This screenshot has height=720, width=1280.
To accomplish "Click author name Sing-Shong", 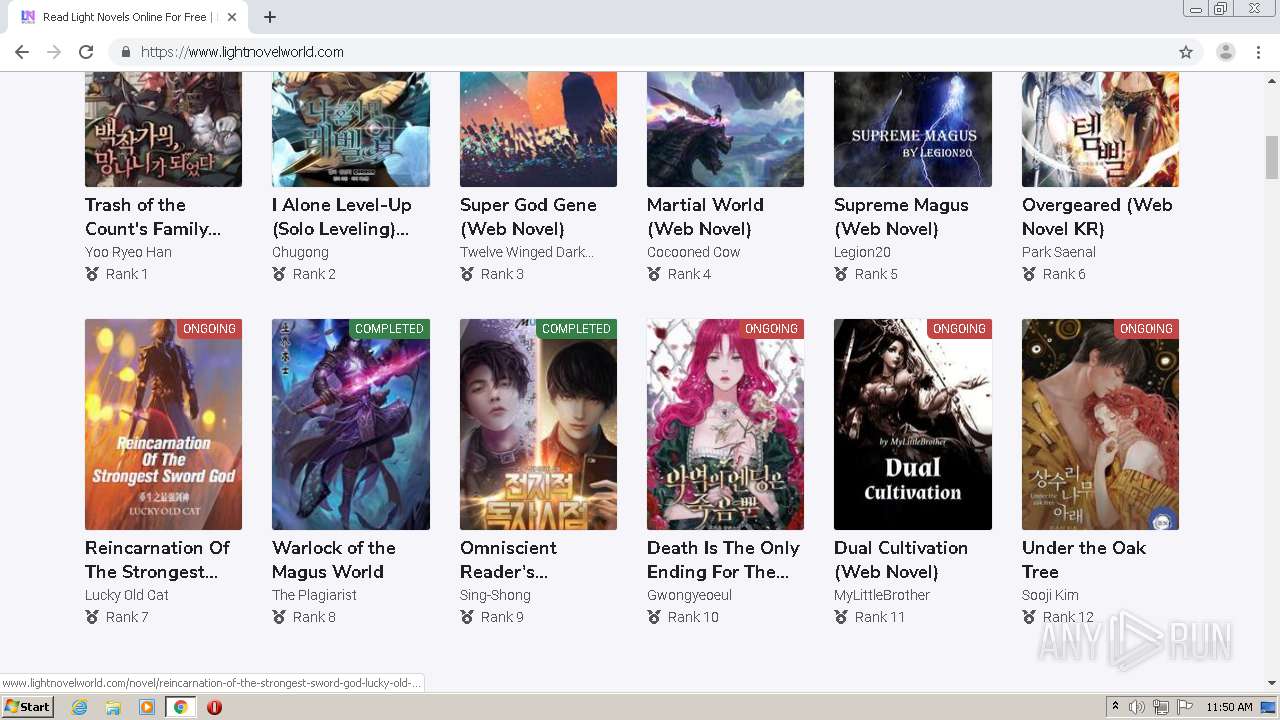I will coord(495,595).
